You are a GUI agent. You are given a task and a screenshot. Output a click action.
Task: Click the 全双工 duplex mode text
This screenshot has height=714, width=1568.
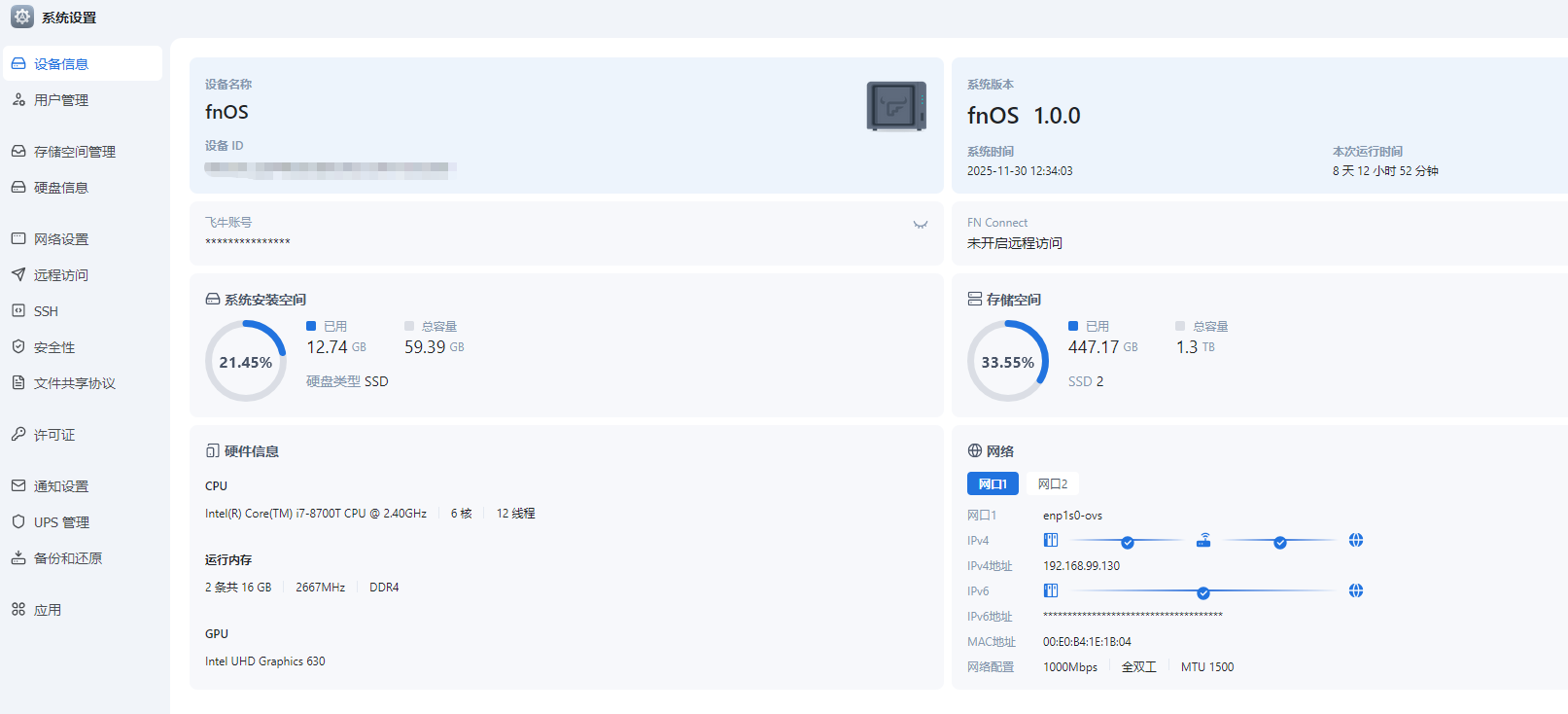[1139, 667]
